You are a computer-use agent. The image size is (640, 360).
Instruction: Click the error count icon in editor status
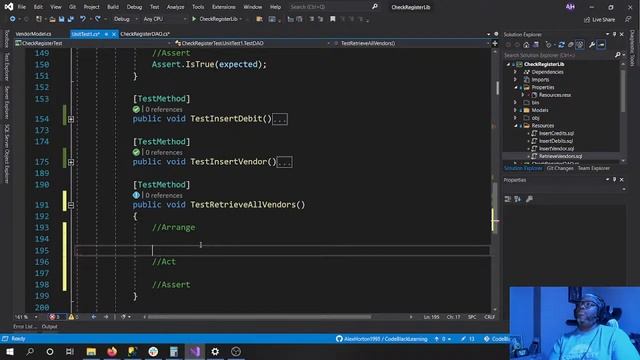[52, 317]
